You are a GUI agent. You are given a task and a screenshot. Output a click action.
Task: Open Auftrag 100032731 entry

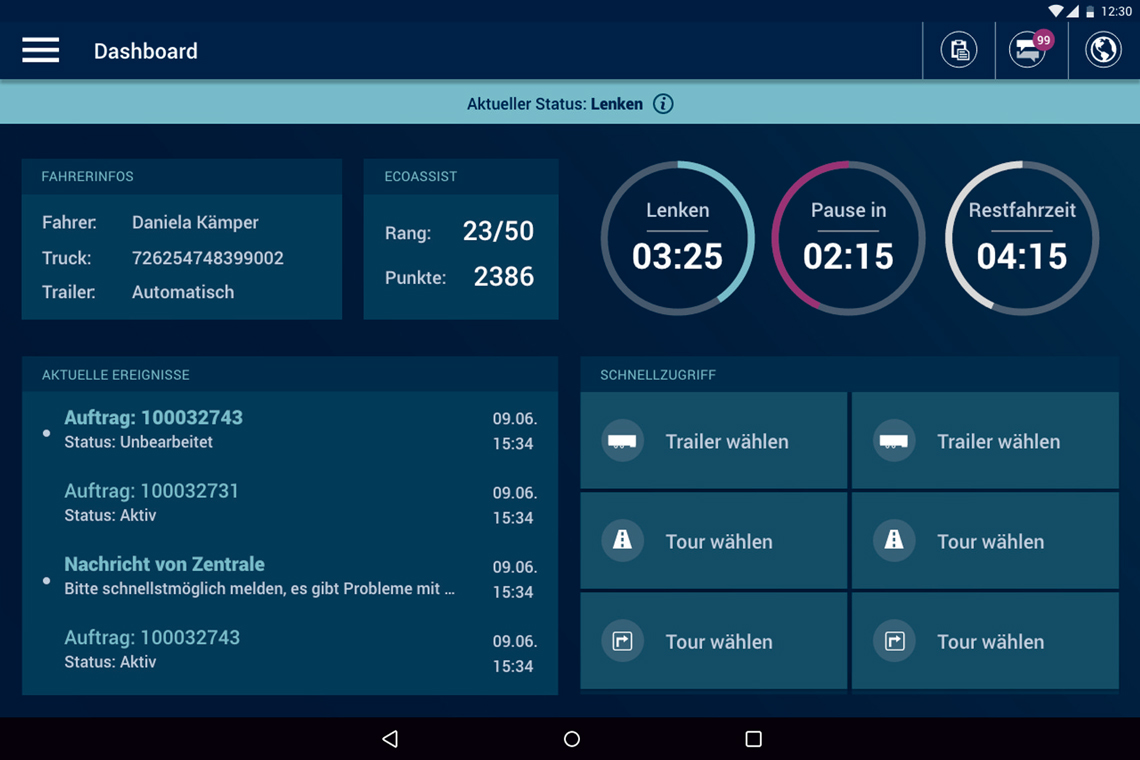pos(290,503)
